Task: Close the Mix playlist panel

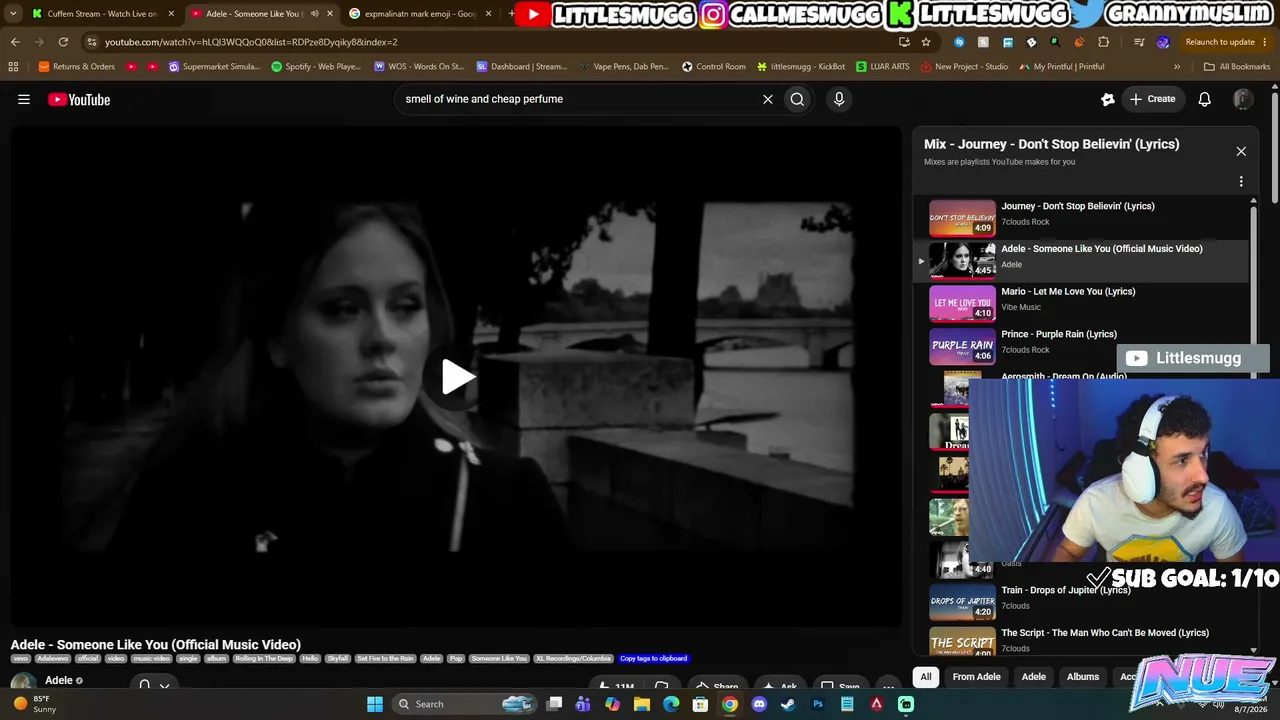Action: click(x=1241, y=151)
